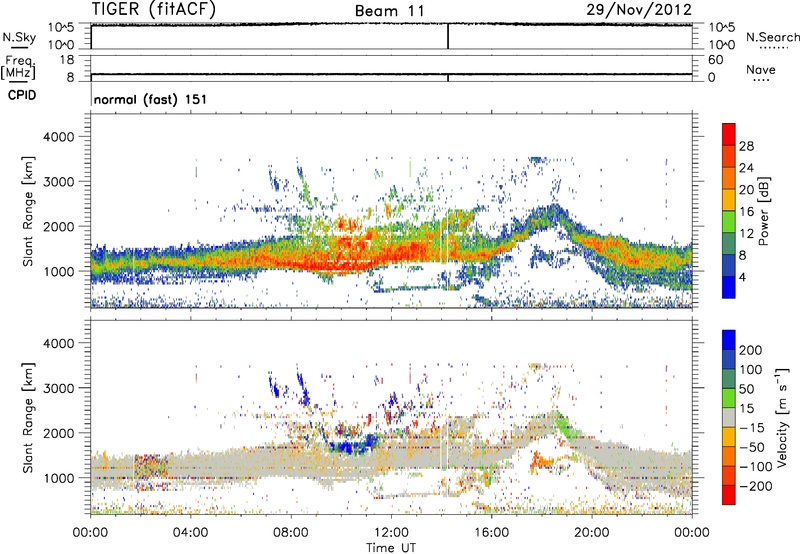Click the 12:00 time tick label
Screen dimensions: 800x554
coord(391,533)
